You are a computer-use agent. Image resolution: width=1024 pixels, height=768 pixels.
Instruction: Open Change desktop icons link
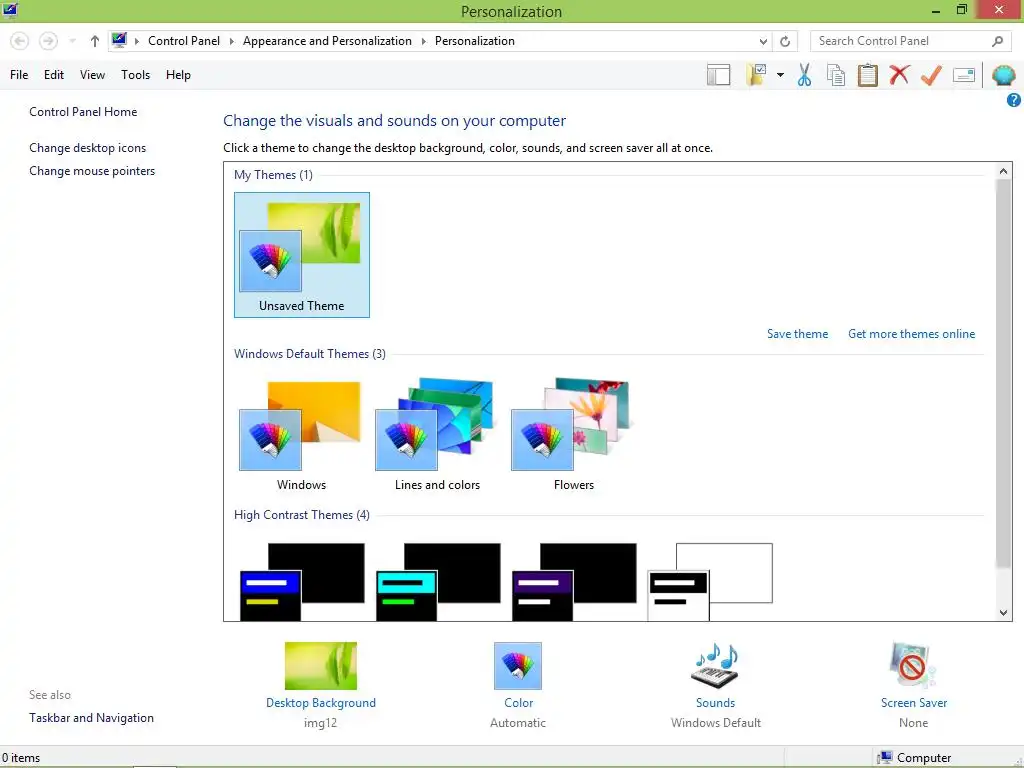[88, 148]
